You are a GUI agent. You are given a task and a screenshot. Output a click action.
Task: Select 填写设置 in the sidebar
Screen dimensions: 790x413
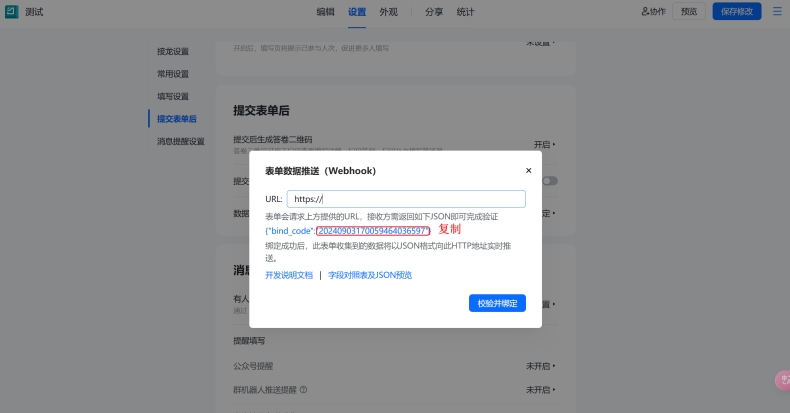[x=173, y=96]
